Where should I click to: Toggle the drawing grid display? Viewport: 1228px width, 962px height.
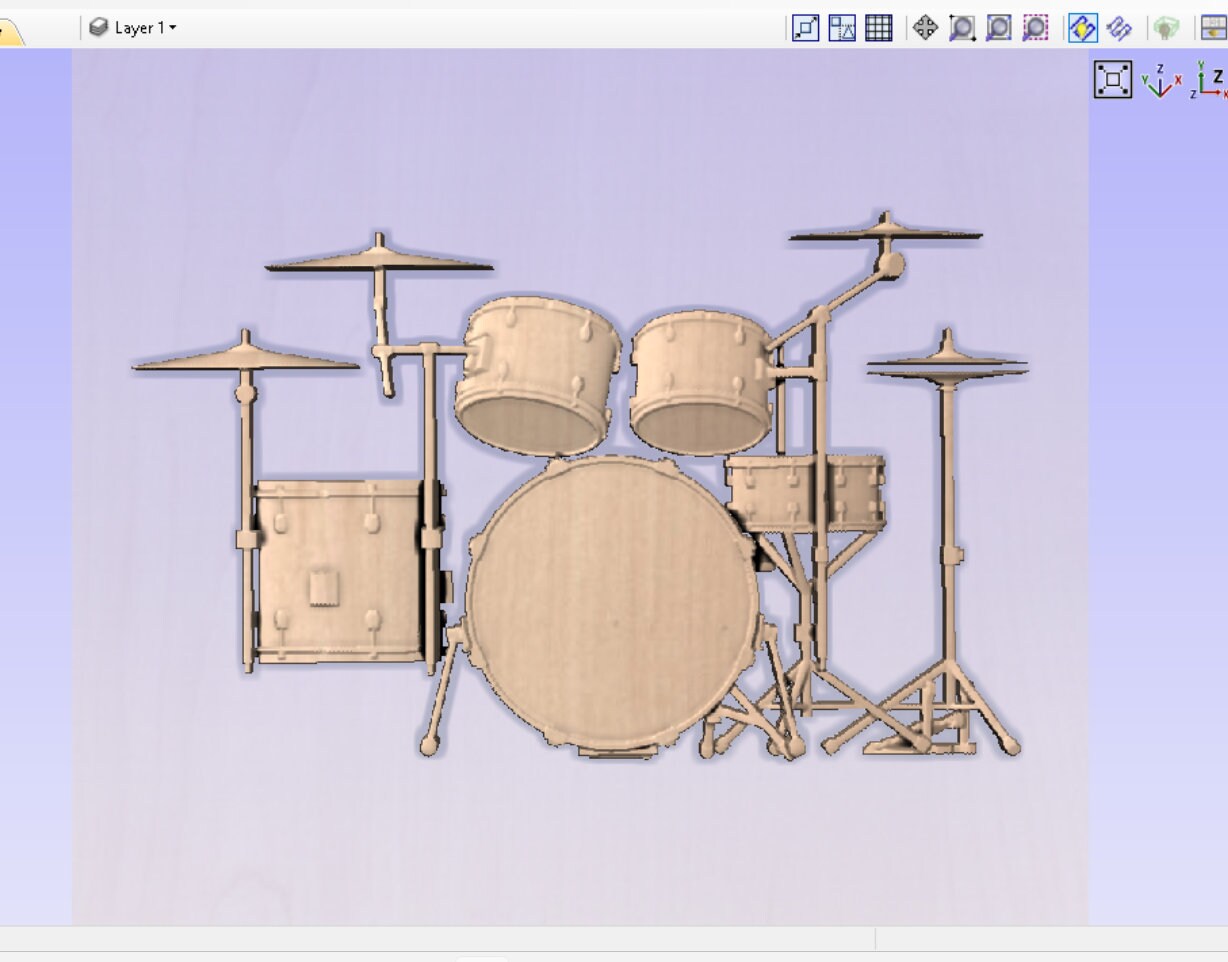pyautogui.click(x=877, y=28)
